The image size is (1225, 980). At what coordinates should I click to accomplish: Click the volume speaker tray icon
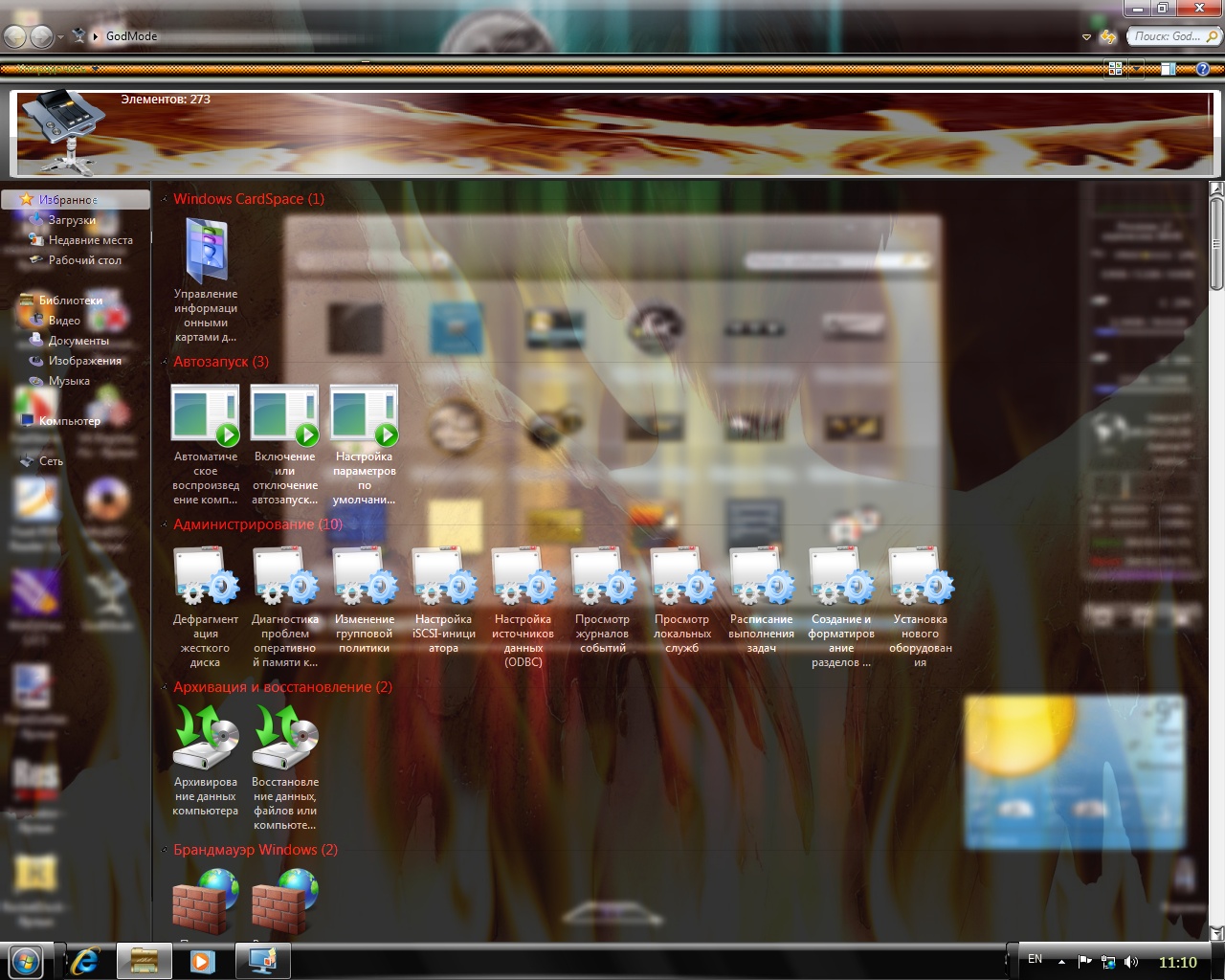[1131, 962]
